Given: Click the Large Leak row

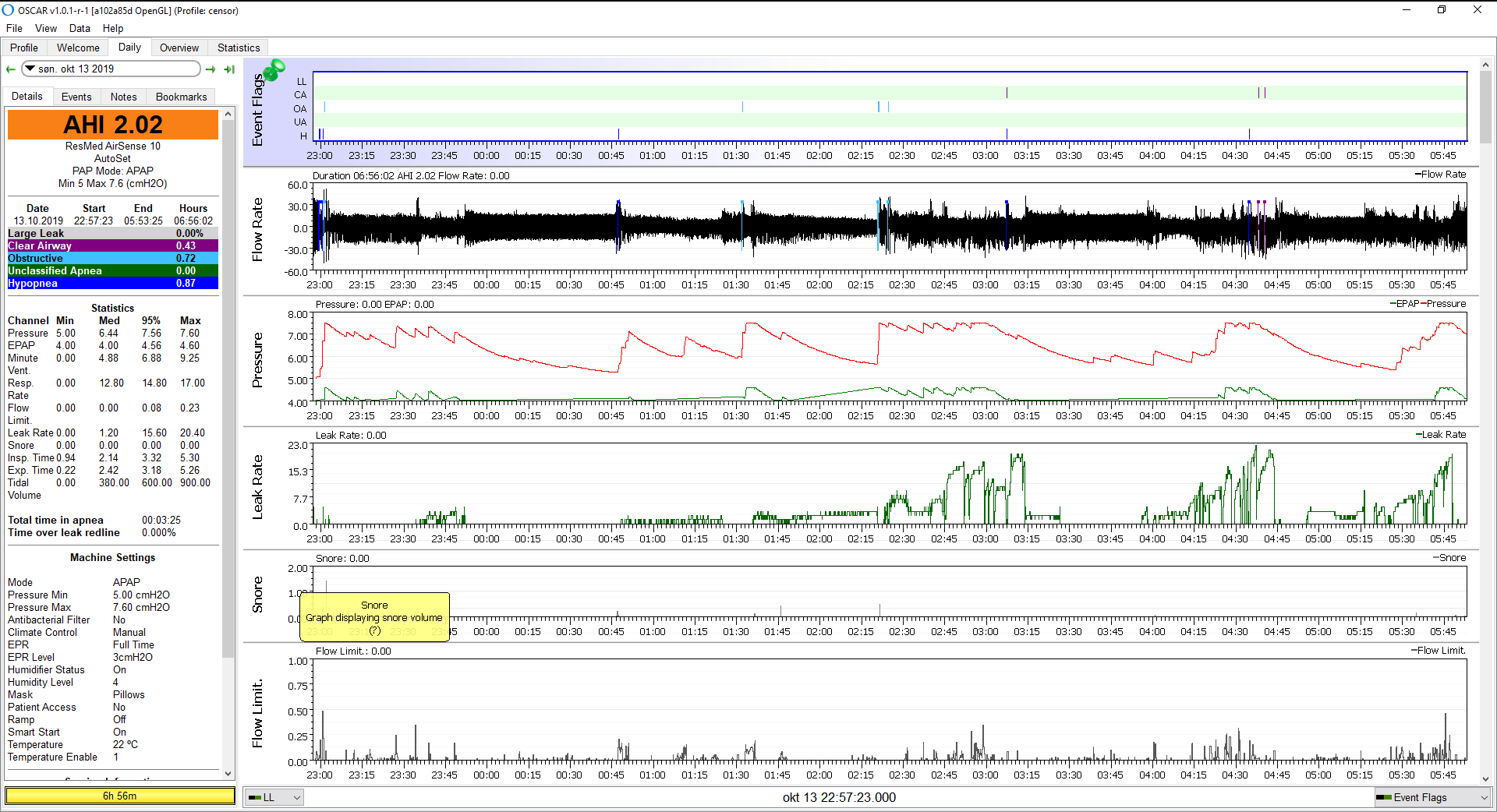Looking at the screenshot, I should coord(113,233).
